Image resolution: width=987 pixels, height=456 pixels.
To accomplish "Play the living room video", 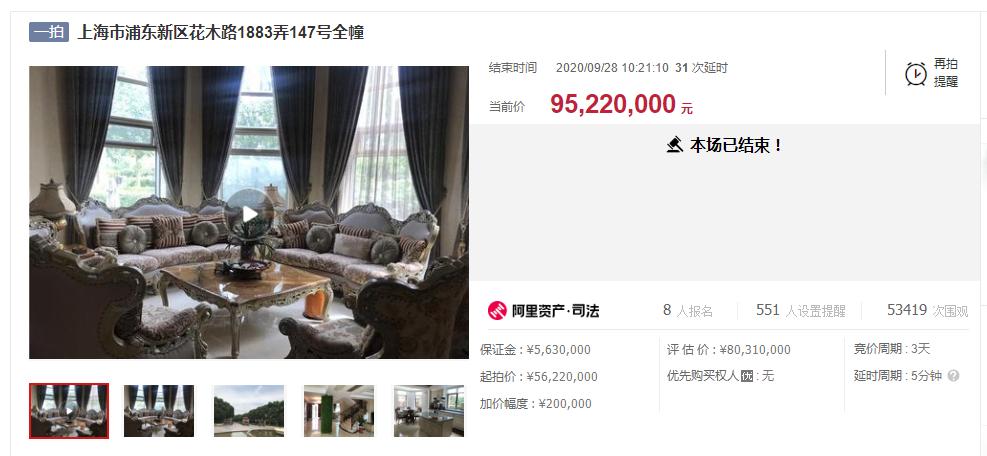I will [x=249, y=213].
